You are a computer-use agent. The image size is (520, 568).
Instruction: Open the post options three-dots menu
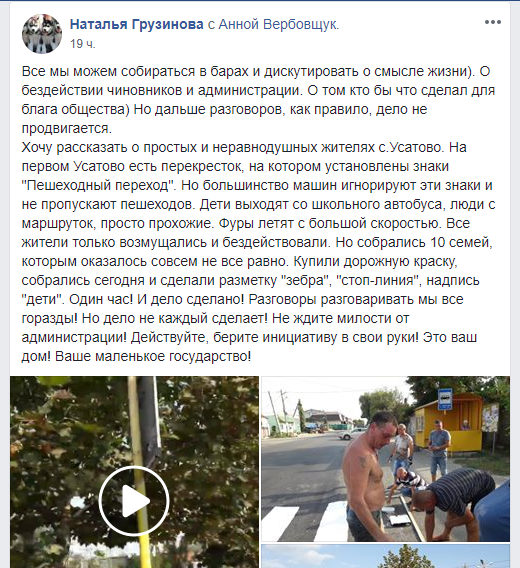pyautogui.click(x=493, y=22)
